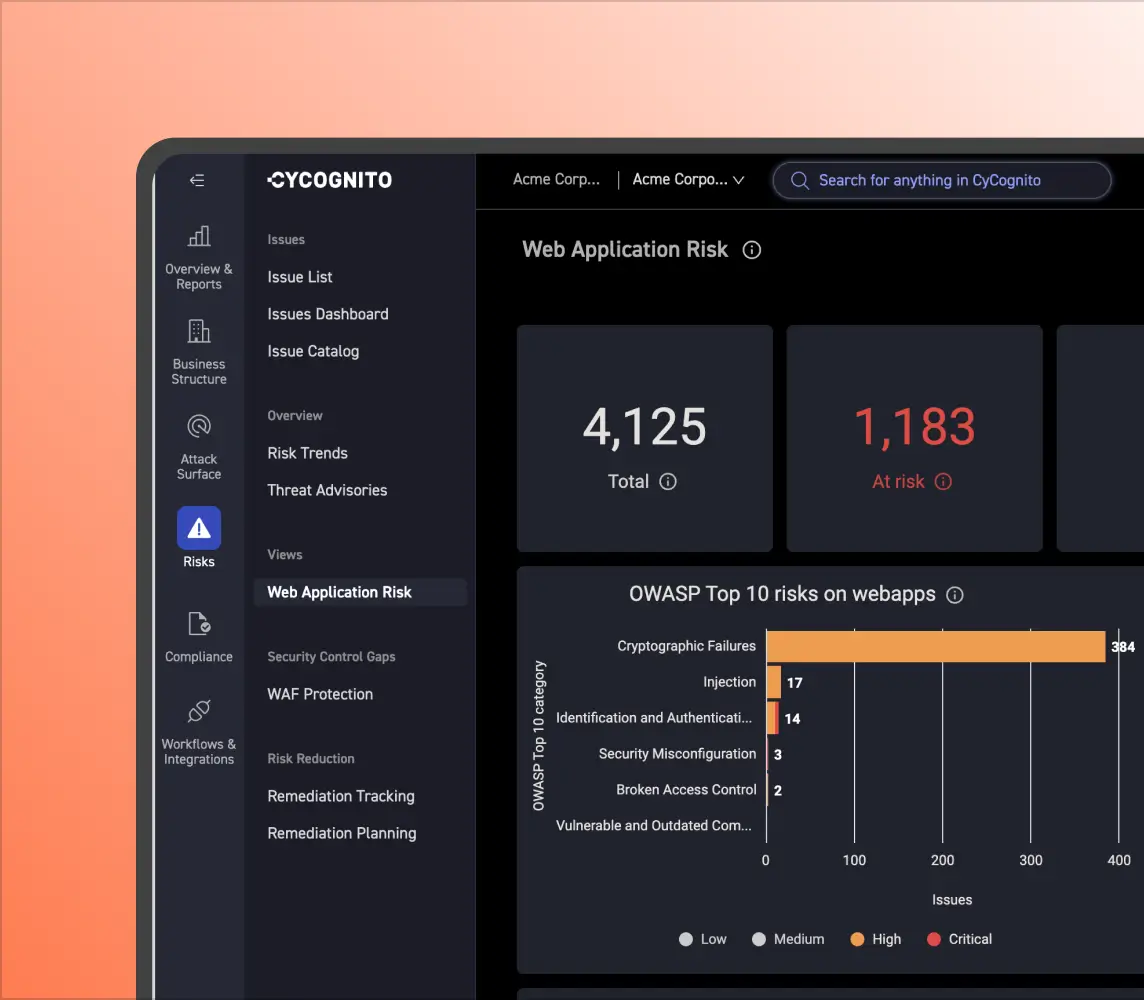
Task: Open the info tooltip next to Web Application Risk
Action: pyautogui.click(x=751, y=250)
